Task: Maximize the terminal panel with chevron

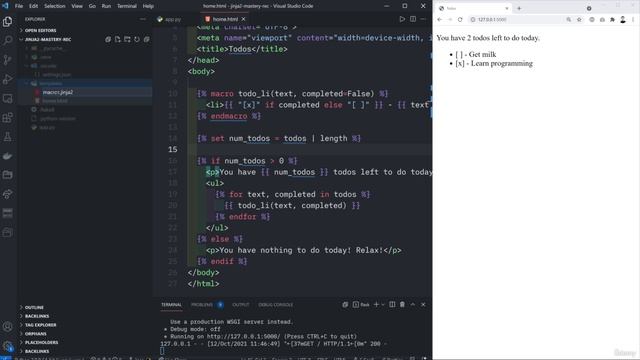Action: point(413,304)
